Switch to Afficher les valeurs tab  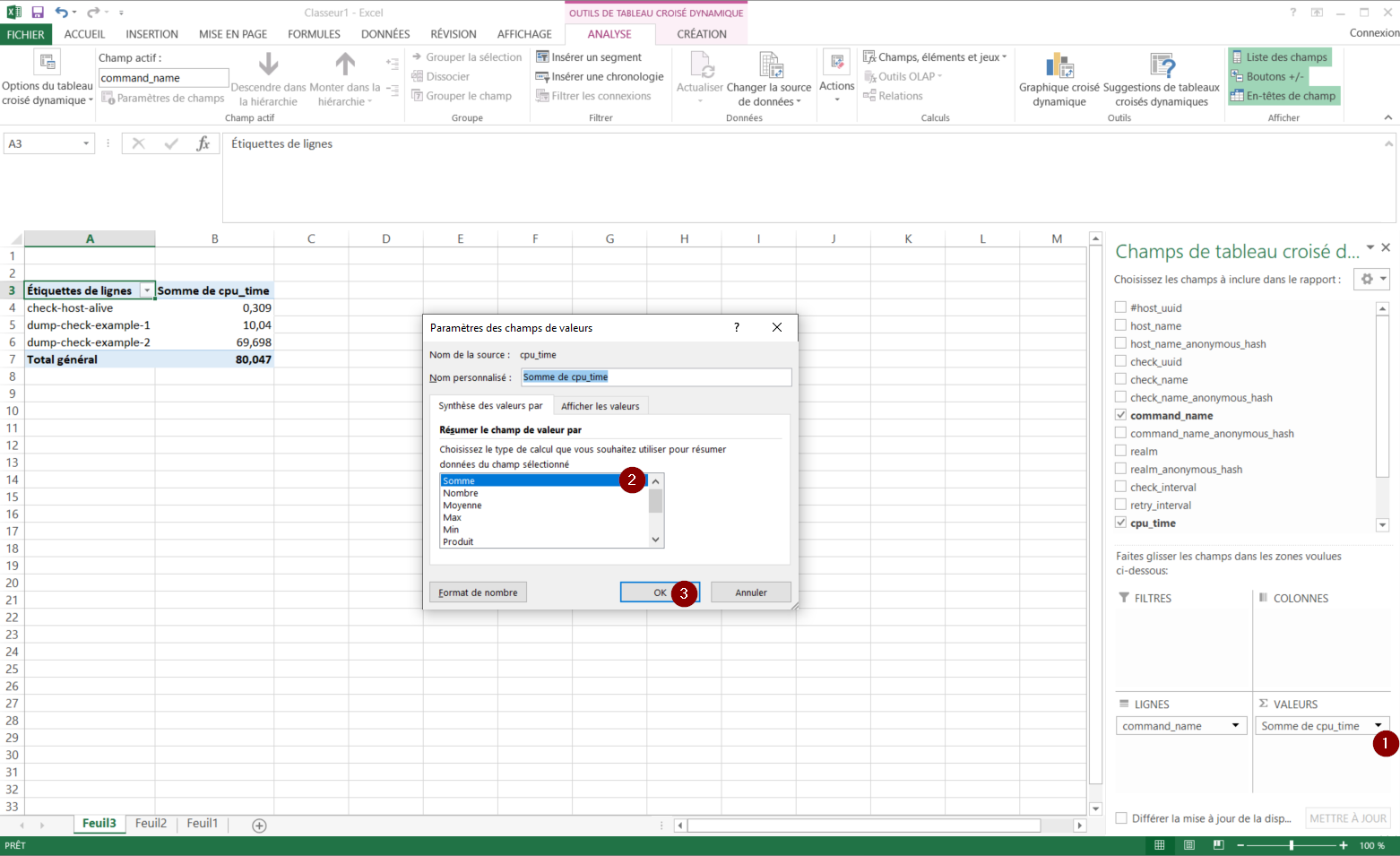(600, 406)
